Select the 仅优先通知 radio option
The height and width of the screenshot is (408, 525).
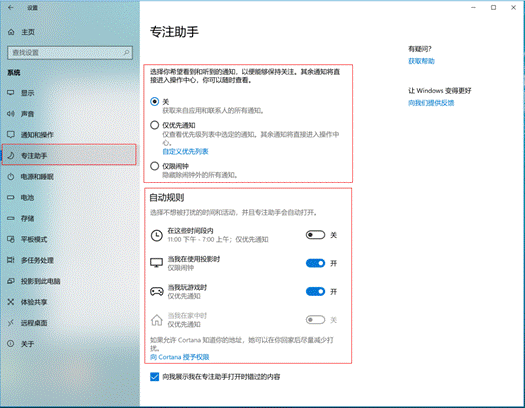coord(154,125)
